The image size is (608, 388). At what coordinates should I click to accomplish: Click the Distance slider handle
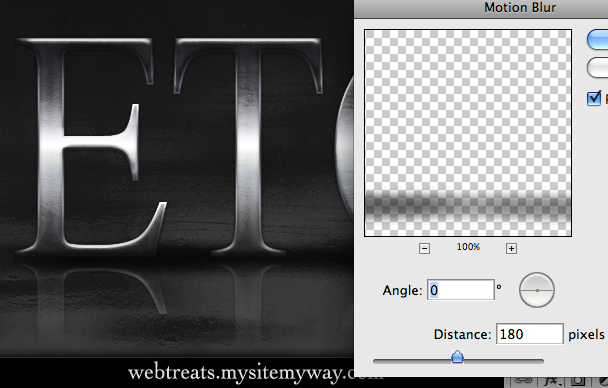[458, 357]
